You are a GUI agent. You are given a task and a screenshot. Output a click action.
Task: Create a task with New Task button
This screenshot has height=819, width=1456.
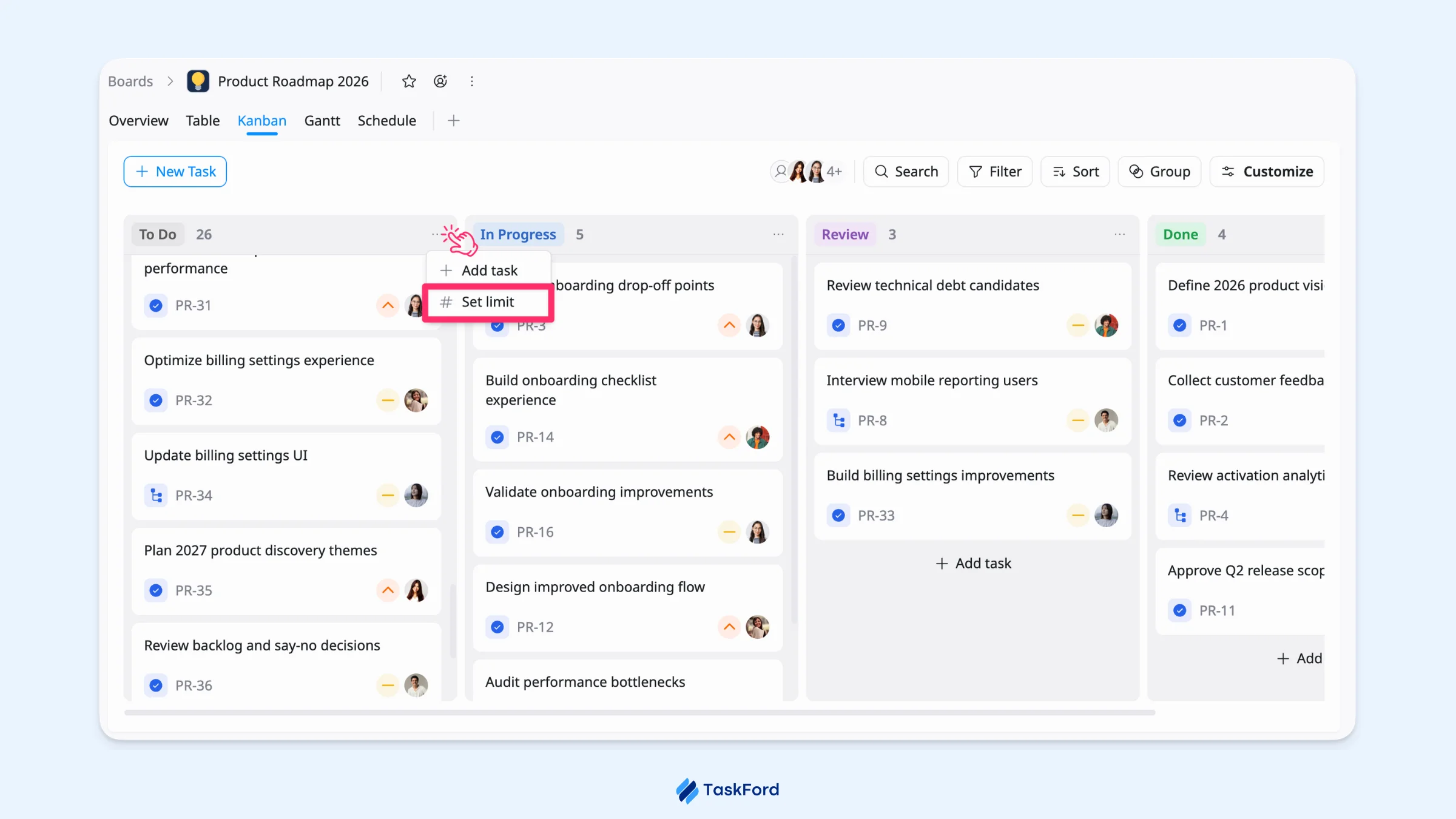pos(175,172)
